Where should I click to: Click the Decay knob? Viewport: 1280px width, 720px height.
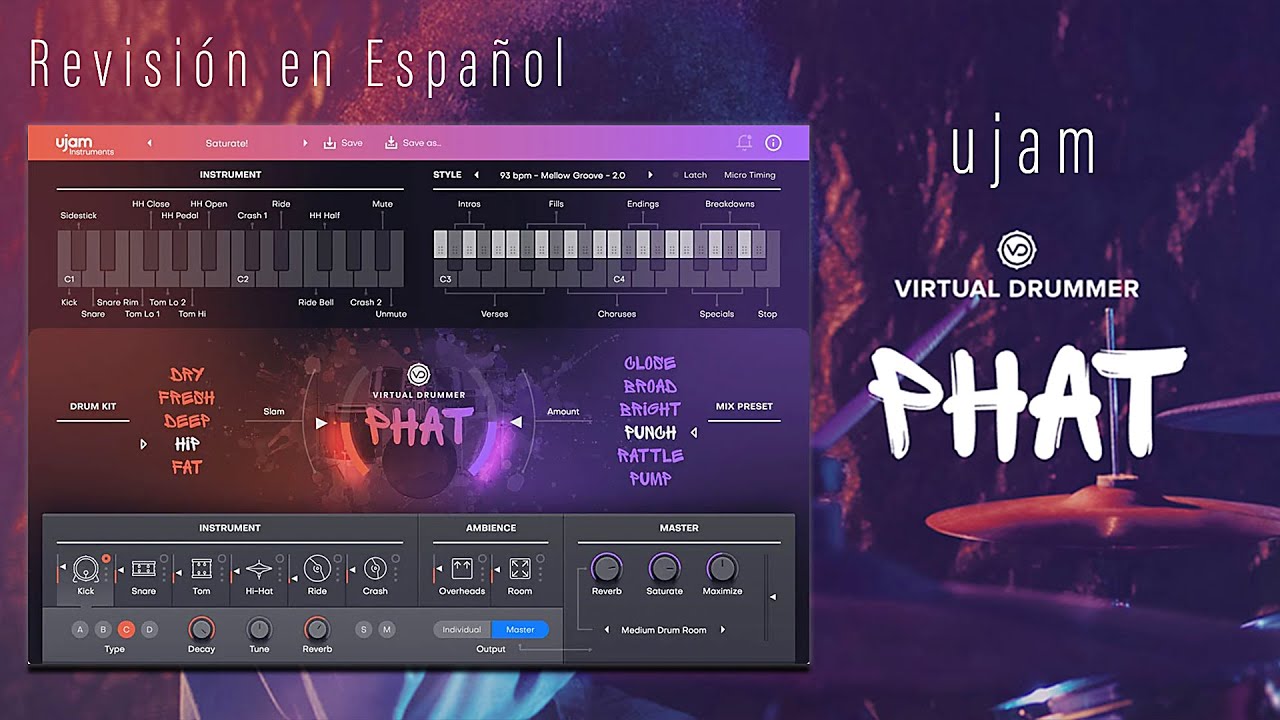201,629
